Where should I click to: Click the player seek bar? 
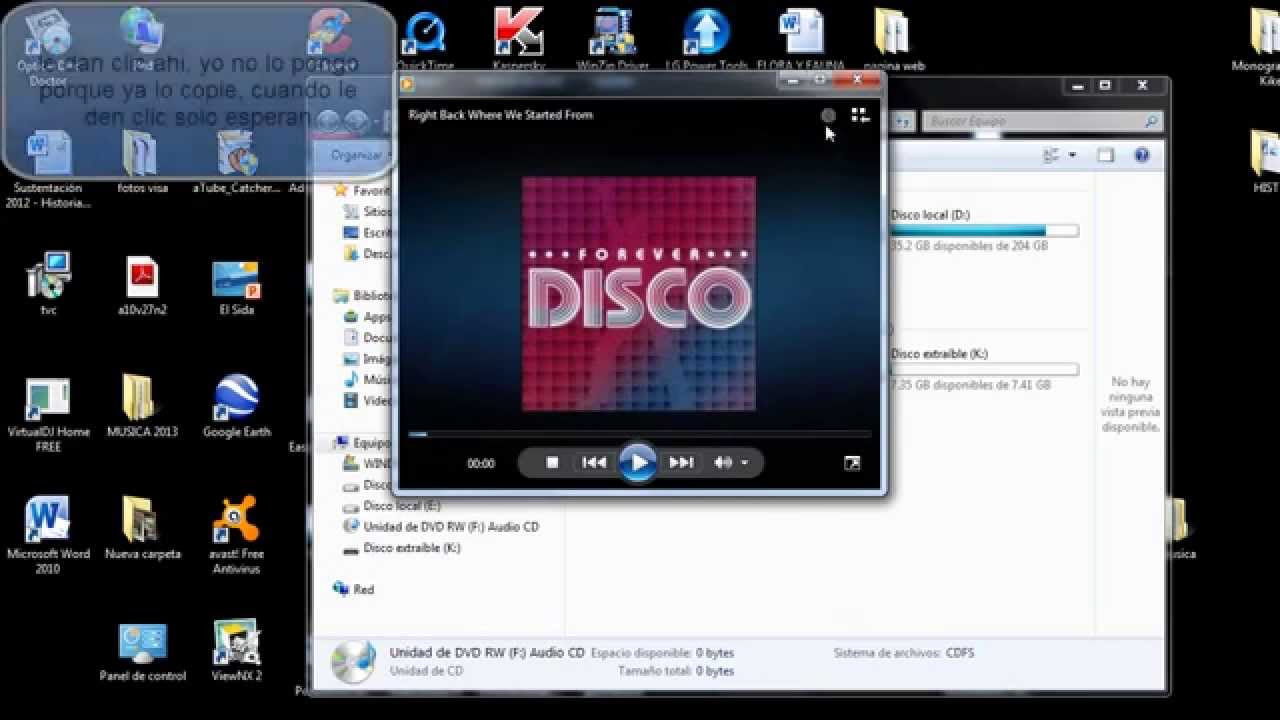coord(639,434)
